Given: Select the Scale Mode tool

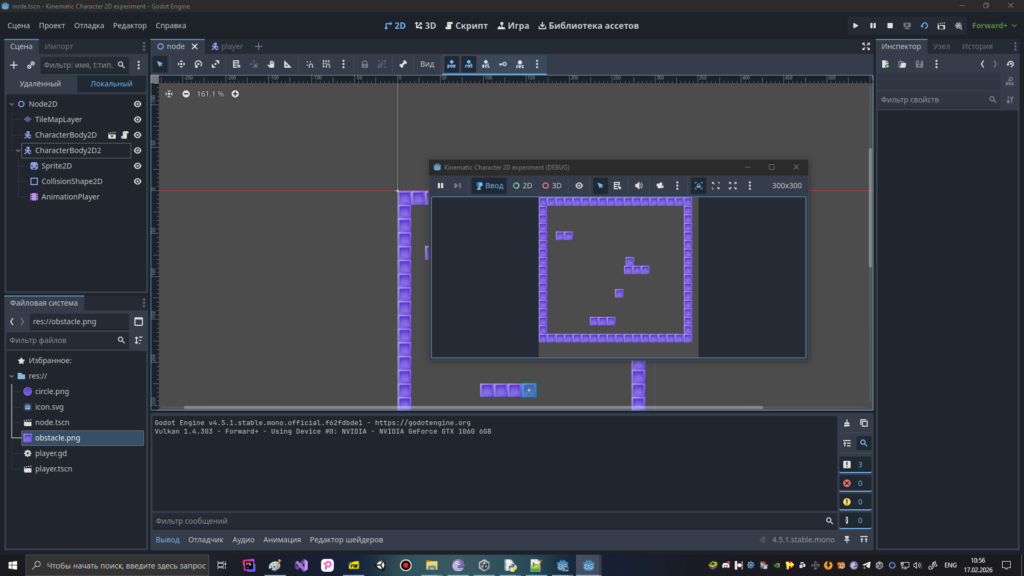Looking at the screenshot, I should pyautogui.click(x=216, y=64).
